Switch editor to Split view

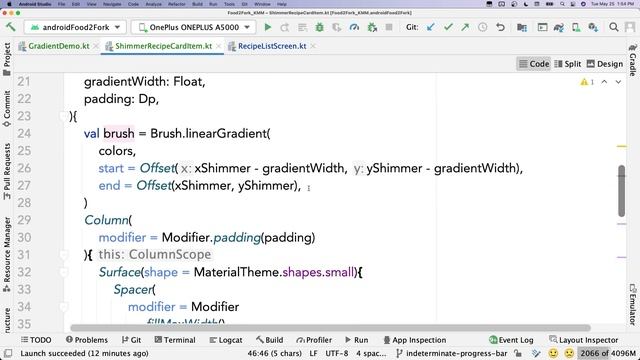(x=568, y=64)
